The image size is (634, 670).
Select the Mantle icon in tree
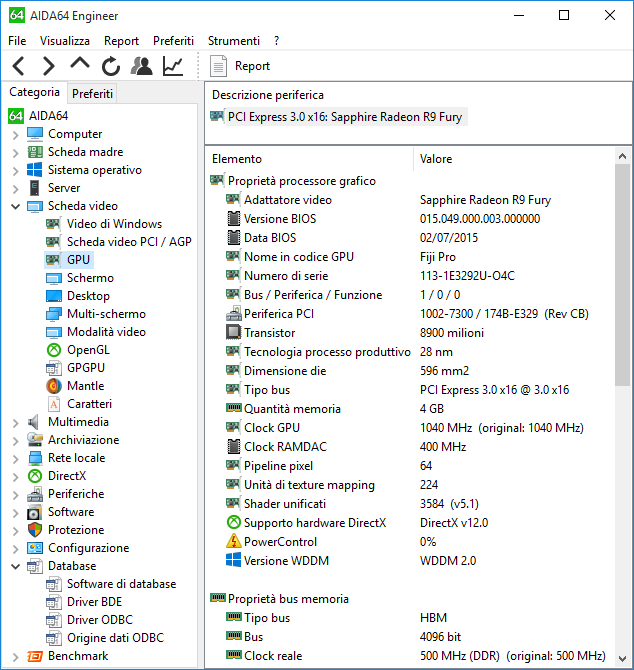pyautogui.click(x=53, y=386)
